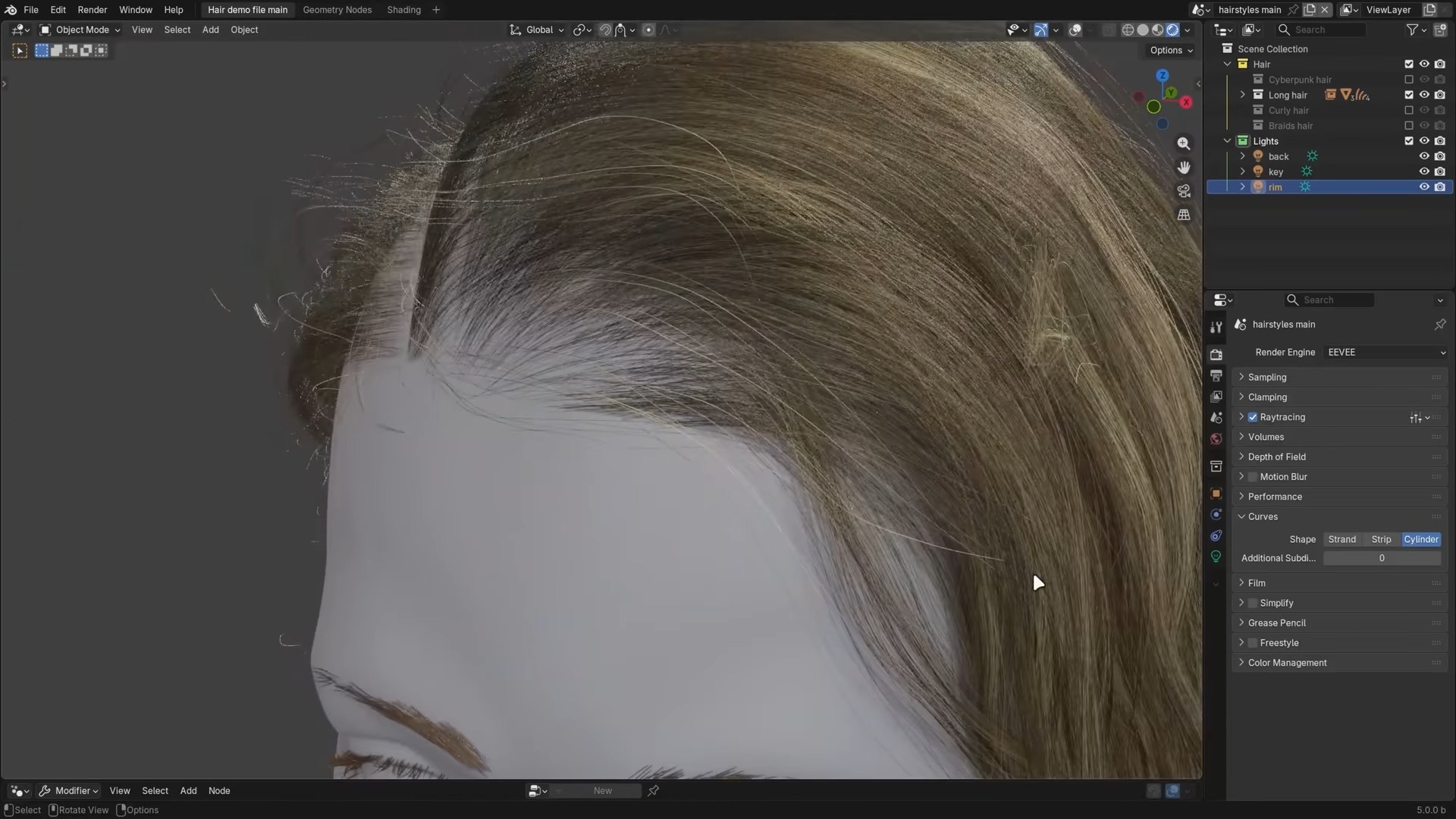
Task: Click the viewport Options button
Action: pos(1170,50)
